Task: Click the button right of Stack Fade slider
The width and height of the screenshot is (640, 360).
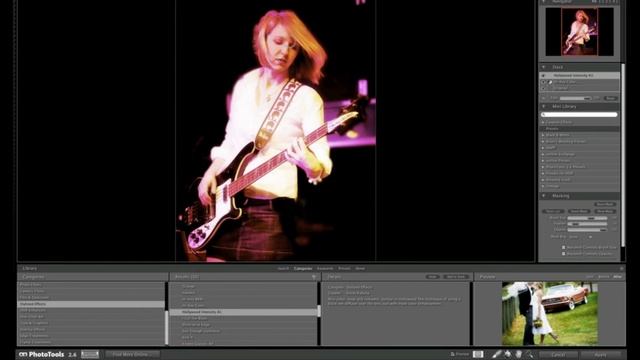Action: coord(611,98)
